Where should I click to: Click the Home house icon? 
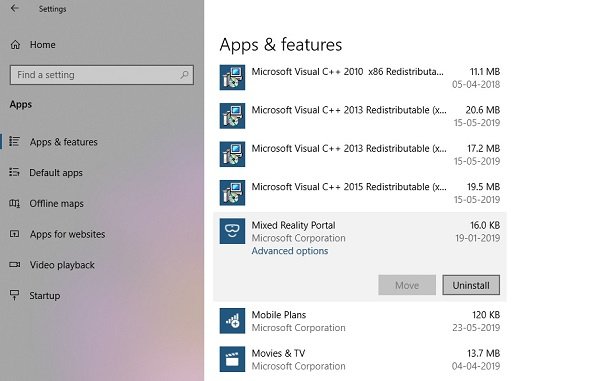click(15, 45)
